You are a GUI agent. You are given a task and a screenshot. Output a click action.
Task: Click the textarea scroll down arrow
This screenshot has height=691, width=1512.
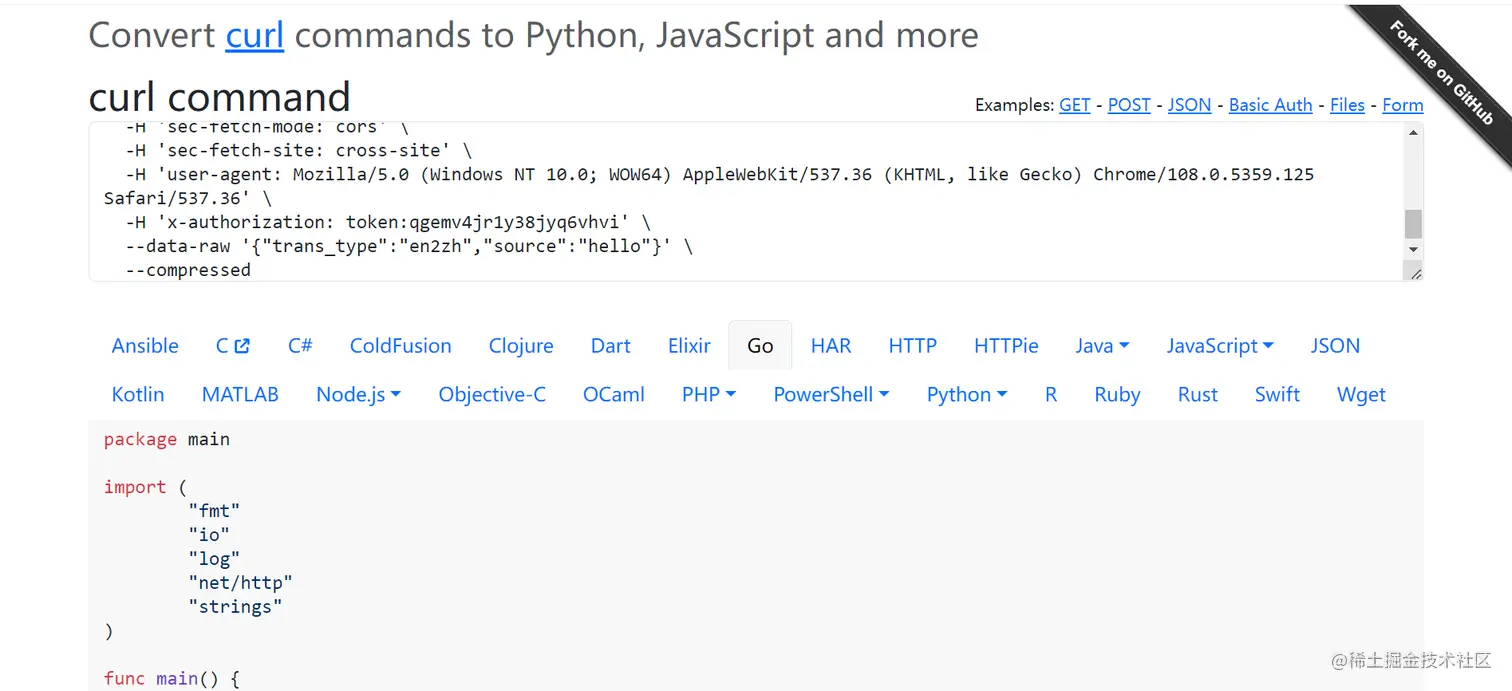pos(1413,249)
